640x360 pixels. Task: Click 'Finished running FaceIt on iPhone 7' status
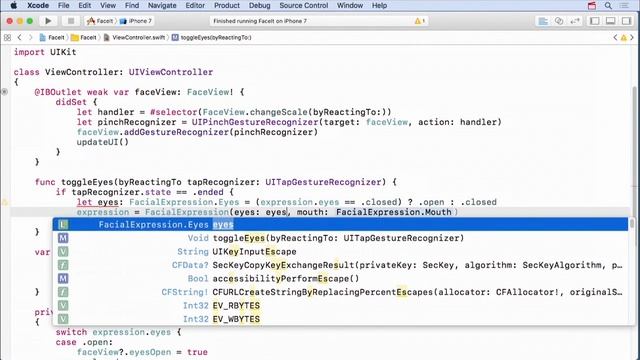point(260,21)
